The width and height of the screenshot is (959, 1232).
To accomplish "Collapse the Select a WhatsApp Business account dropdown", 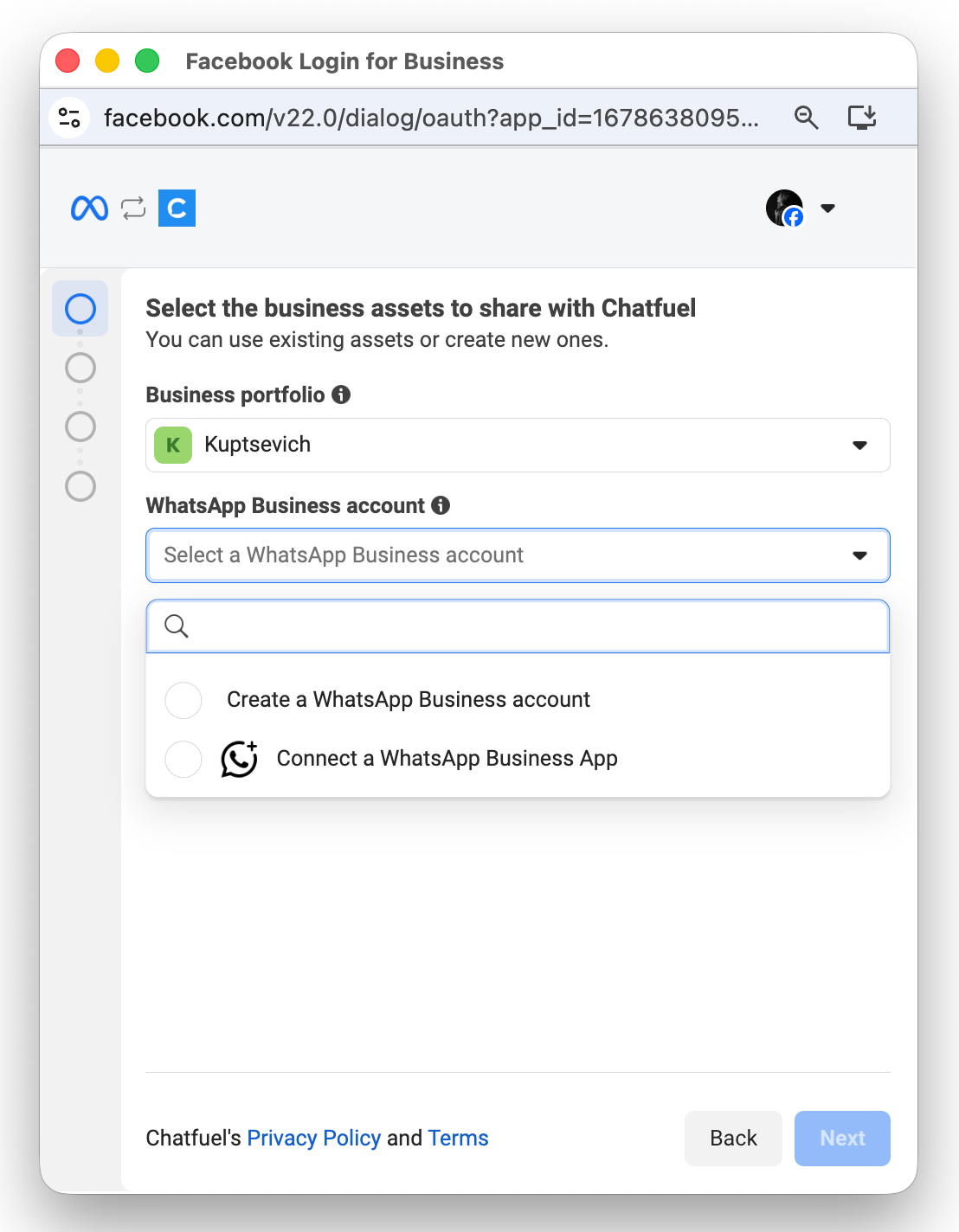I will tap(518, 555).
